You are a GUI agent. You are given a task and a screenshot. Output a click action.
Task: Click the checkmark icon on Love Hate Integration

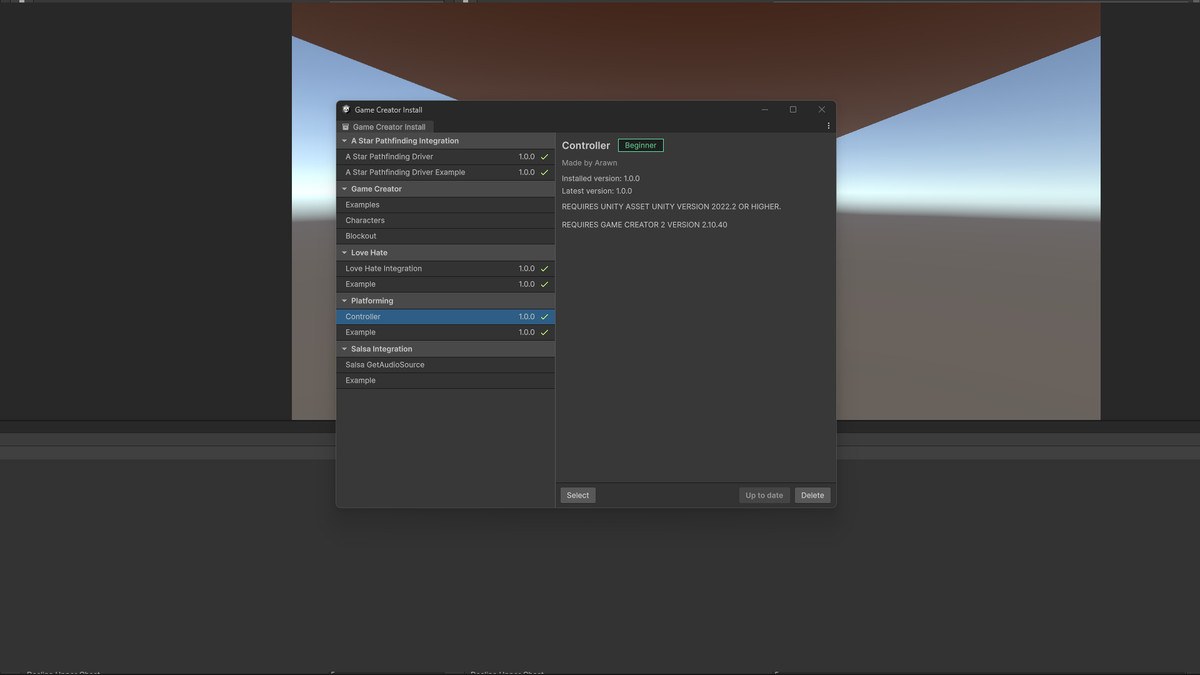pos(545,269)
